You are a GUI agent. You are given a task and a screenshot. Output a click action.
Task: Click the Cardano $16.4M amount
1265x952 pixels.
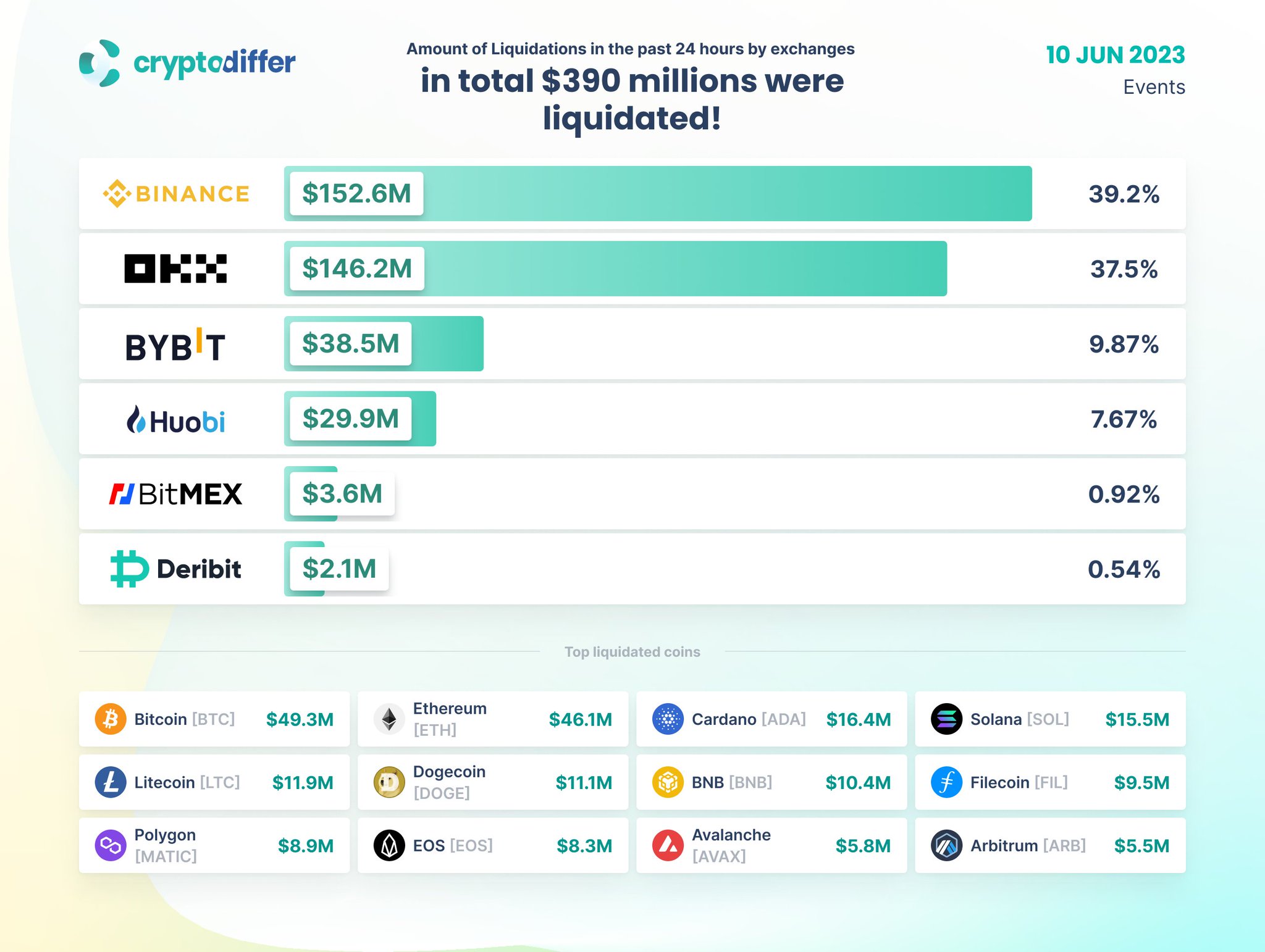click(x=859, y=719)
